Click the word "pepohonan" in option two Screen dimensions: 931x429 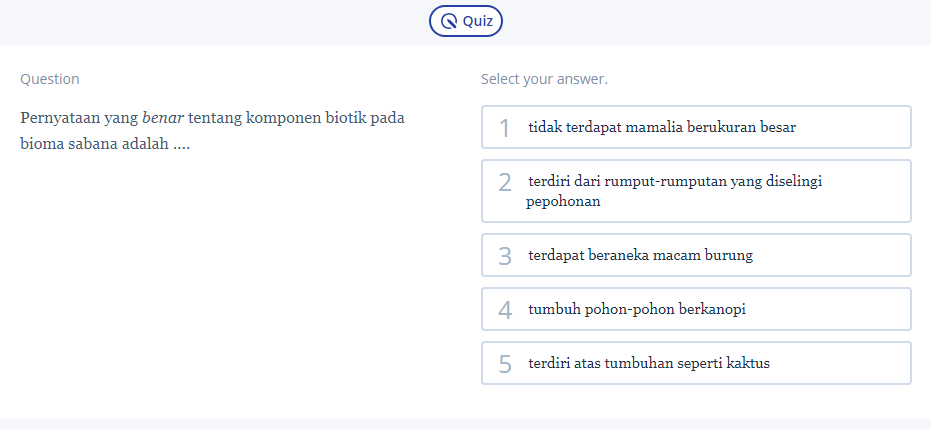tap(563, 201)
